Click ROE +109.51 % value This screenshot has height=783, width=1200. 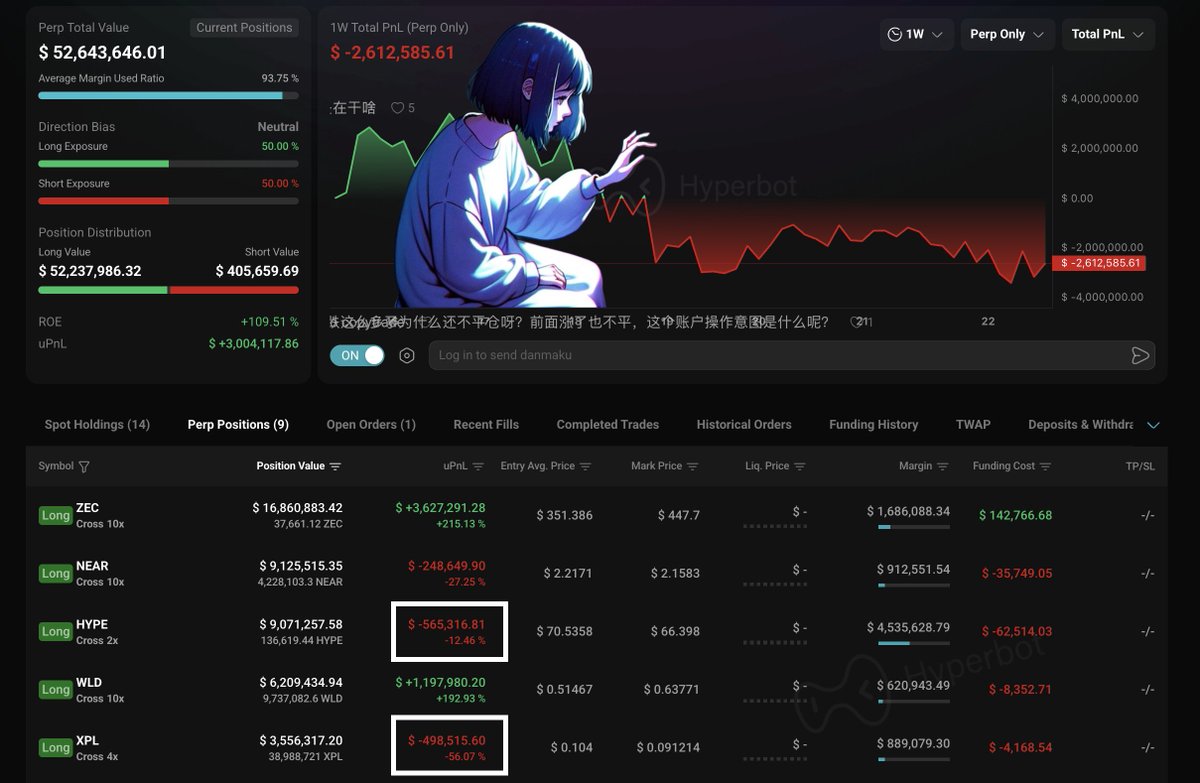pyautogui.click(x=270, y=322)
